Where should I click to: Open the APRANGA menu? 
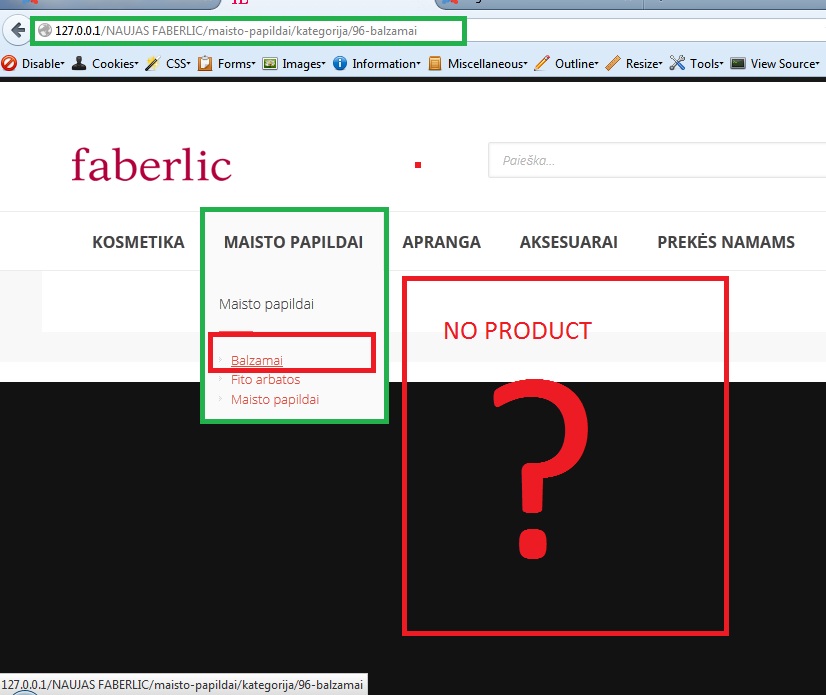click(x=441, y=242)
